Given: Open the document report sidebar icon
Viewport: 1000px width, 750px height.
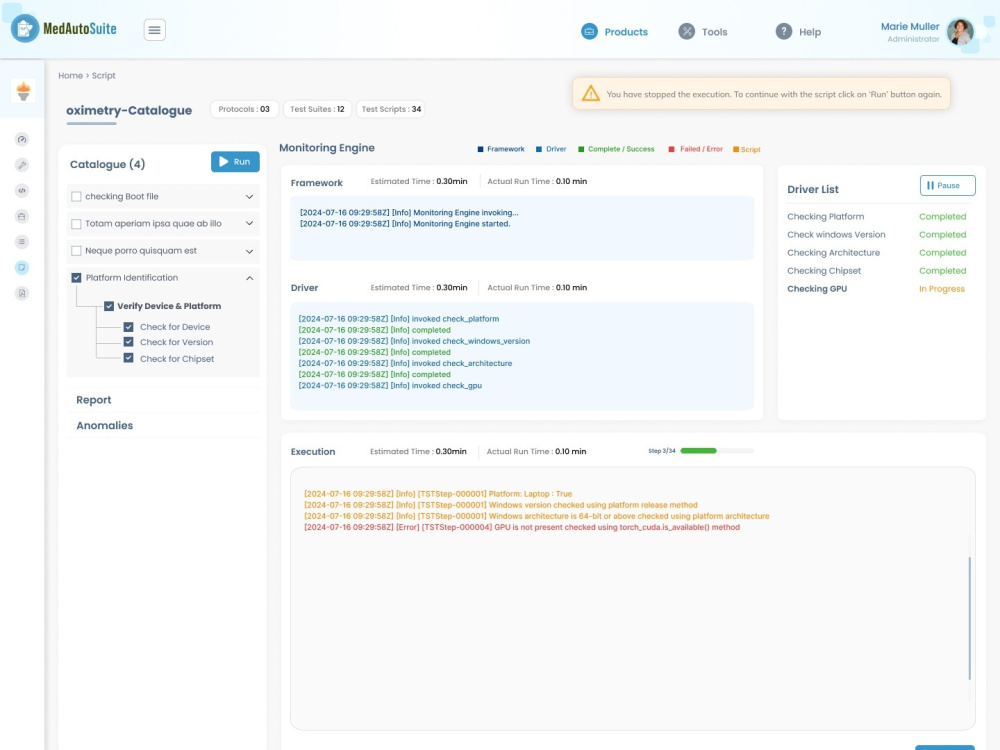Looking at the screenshot, I should pos(22,293).
